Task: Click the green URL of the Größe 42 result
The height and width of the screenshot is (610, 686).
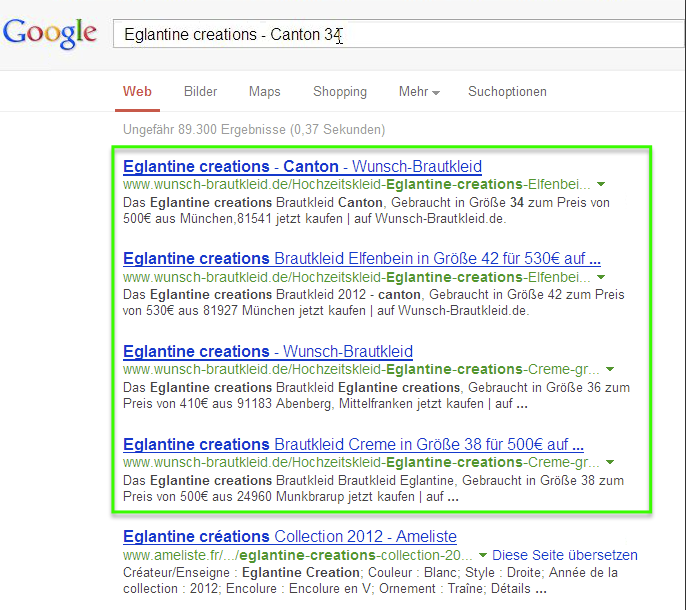Action: [x=357, y=277]
